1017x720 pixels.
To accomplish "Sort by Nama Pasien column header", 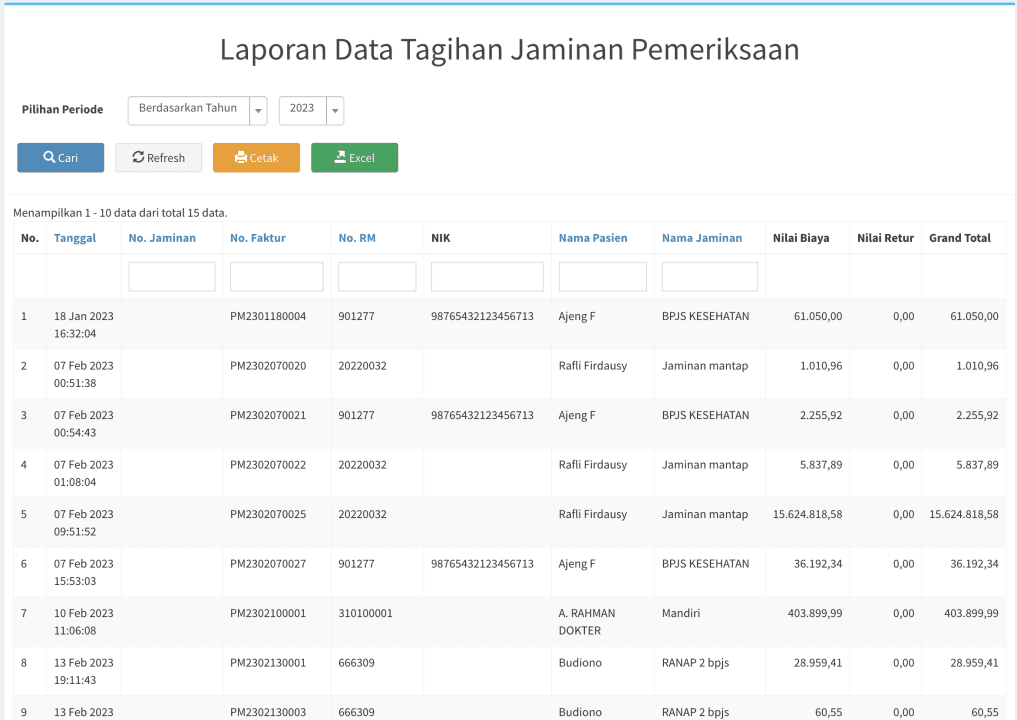I will [593, 238].
